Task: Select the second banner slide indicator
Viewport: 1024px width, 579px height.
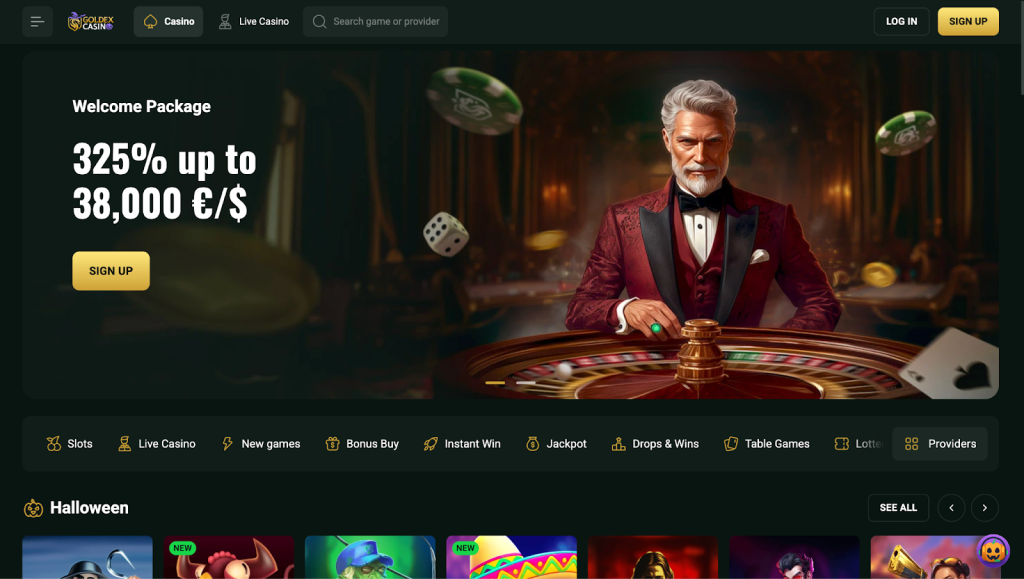Action: coord(526,383)
